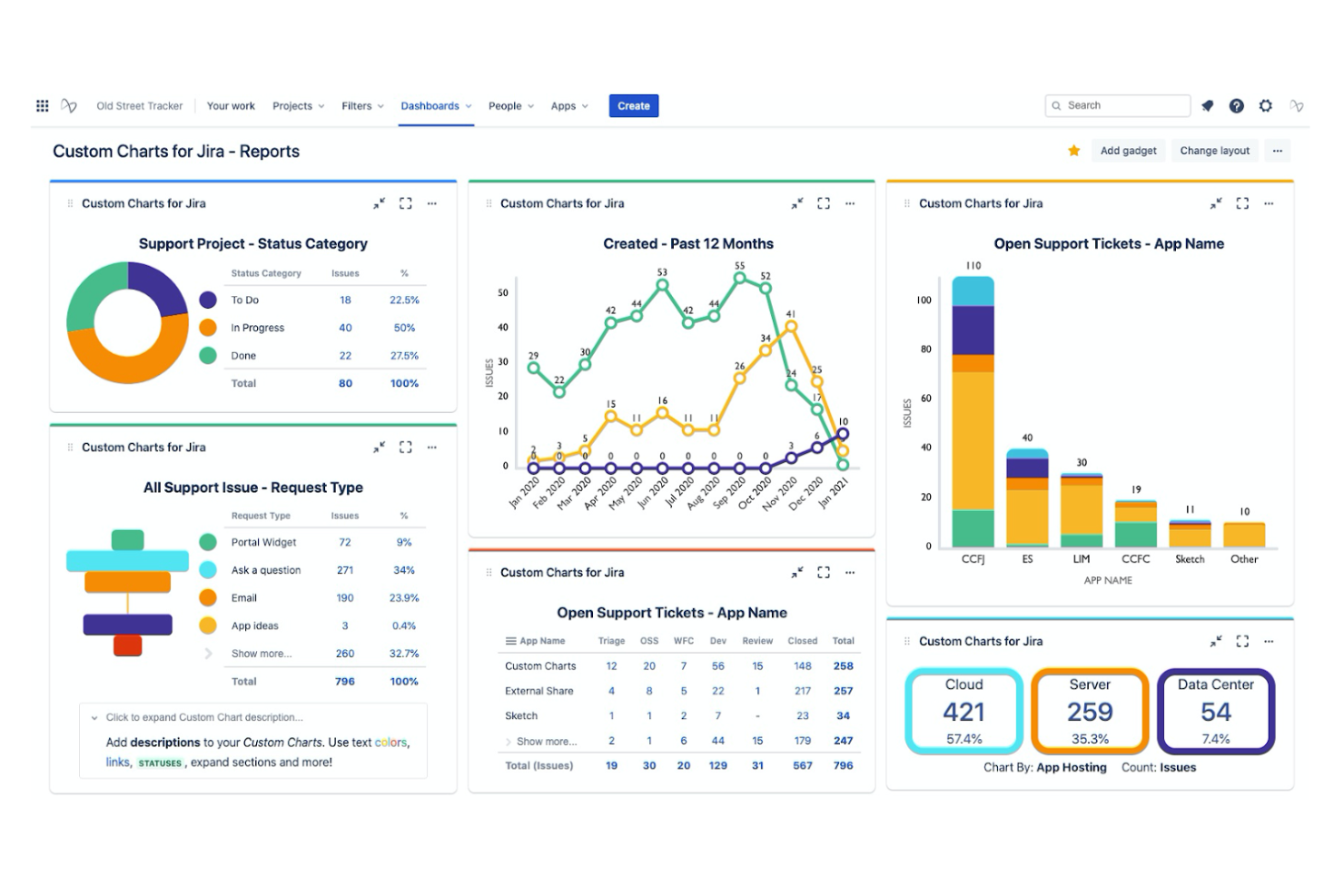Expand Show more row in Request Type table
The image size is (1344, 896).
point(262,654)
